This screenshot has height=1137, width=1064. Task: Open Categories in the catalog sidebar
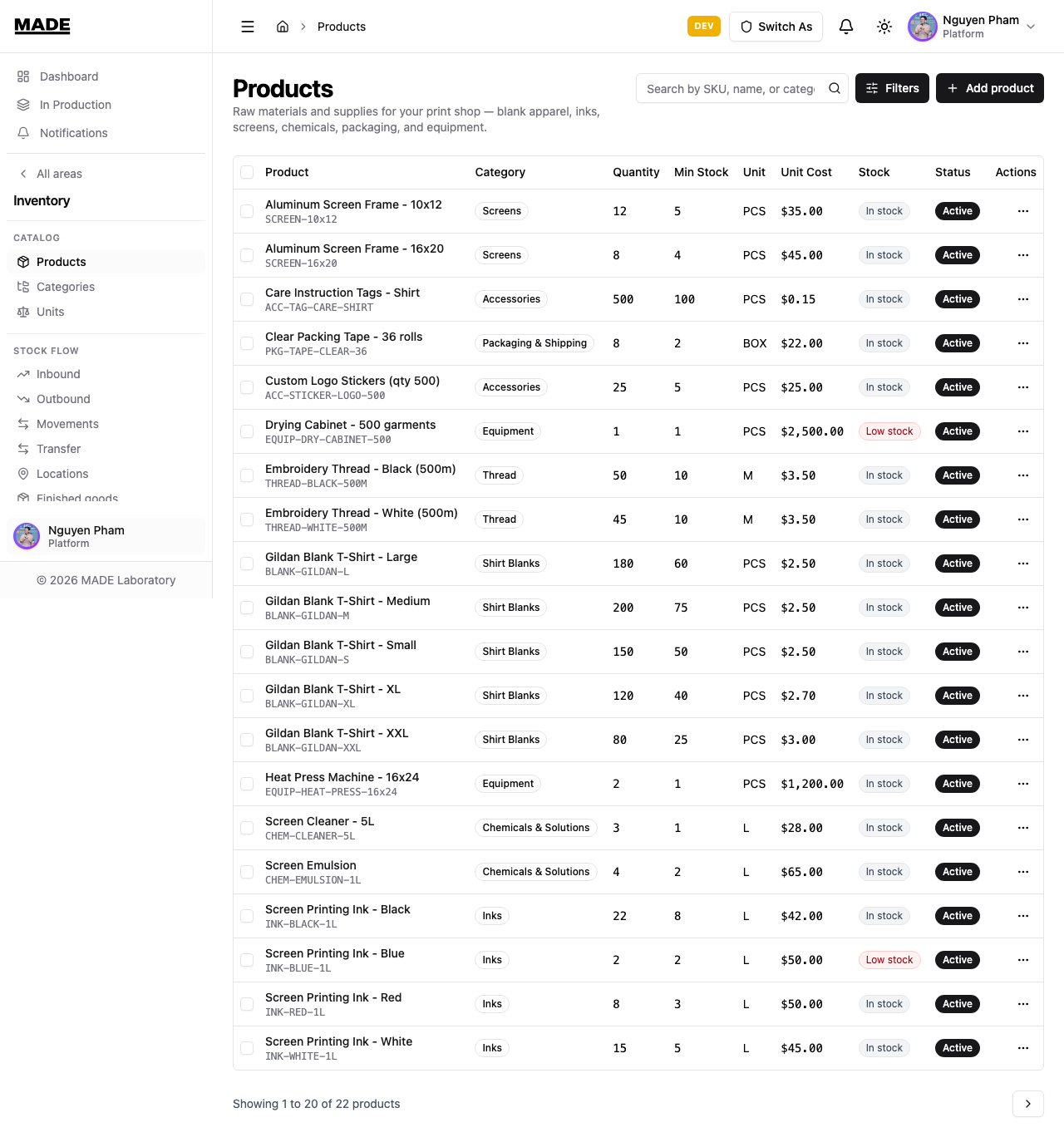(66, 287)
